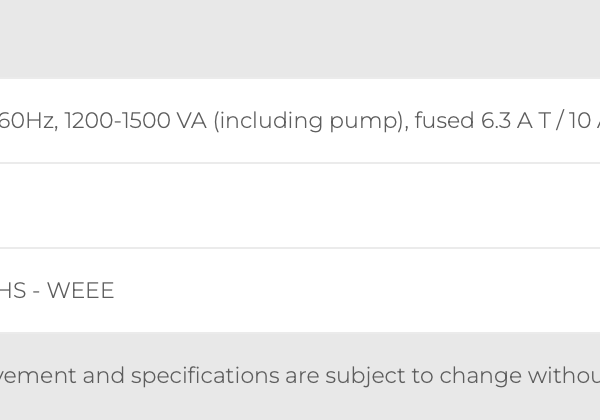
Task: Click the "VA" unit after 1200-1500
Action: [192, 120]
